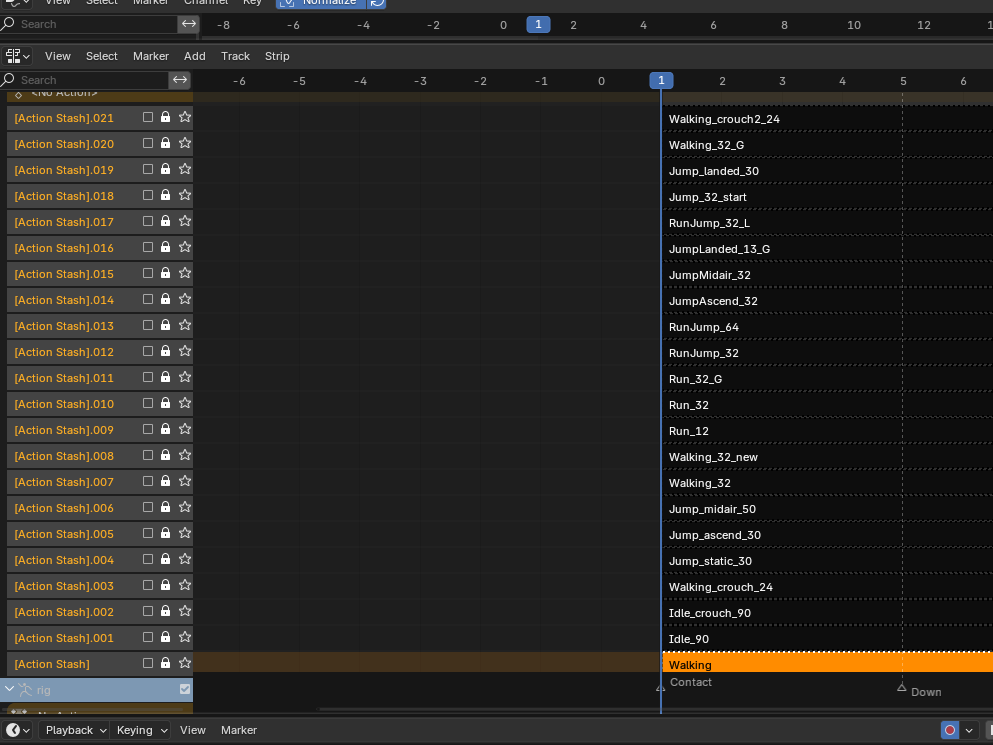
Task: Click the auto-keying record button
Action: point(949,730)
